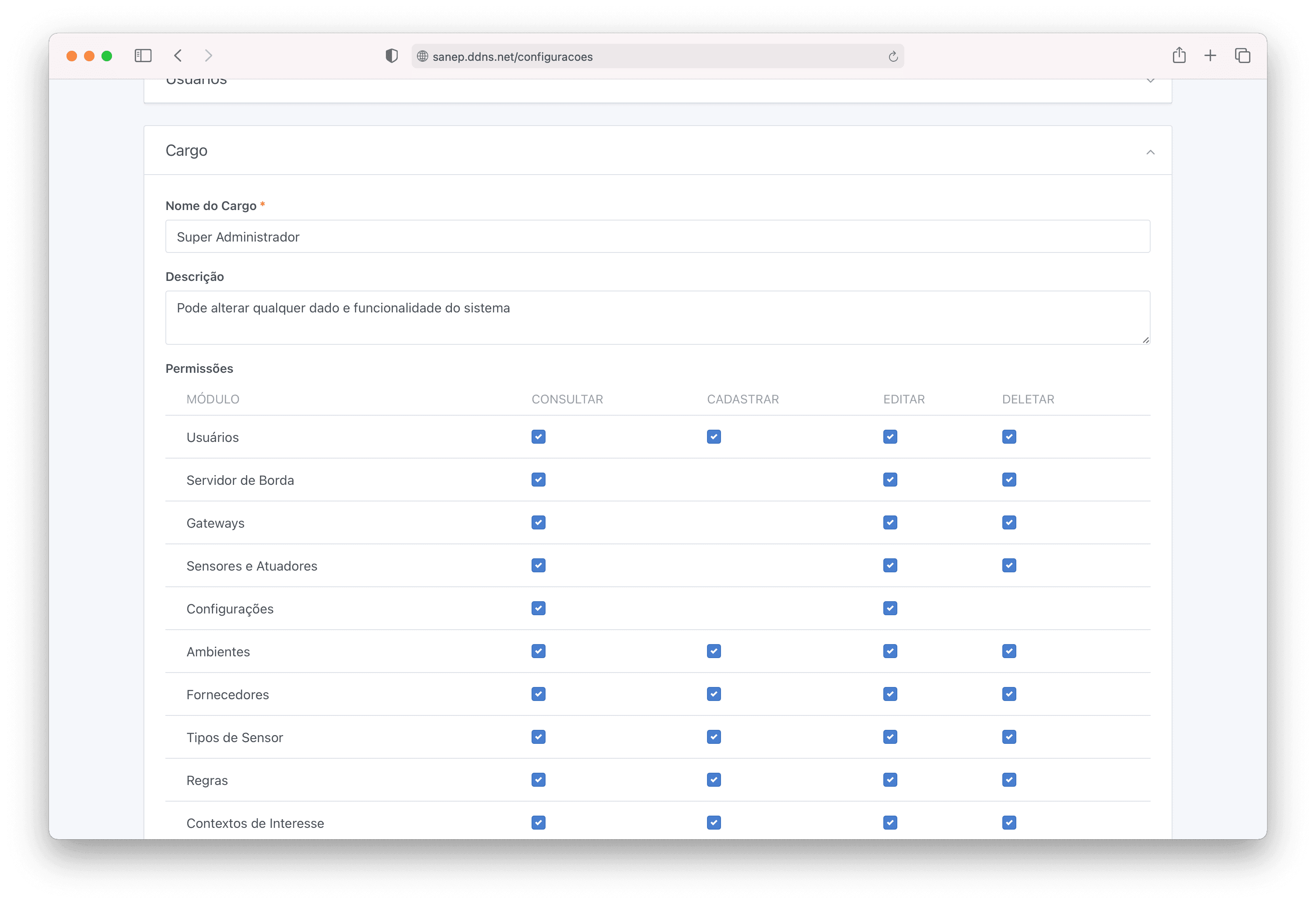Uncheck Cadastrar for Regras
Screen dimensions: 1316x904
click(x=714, y=780)
